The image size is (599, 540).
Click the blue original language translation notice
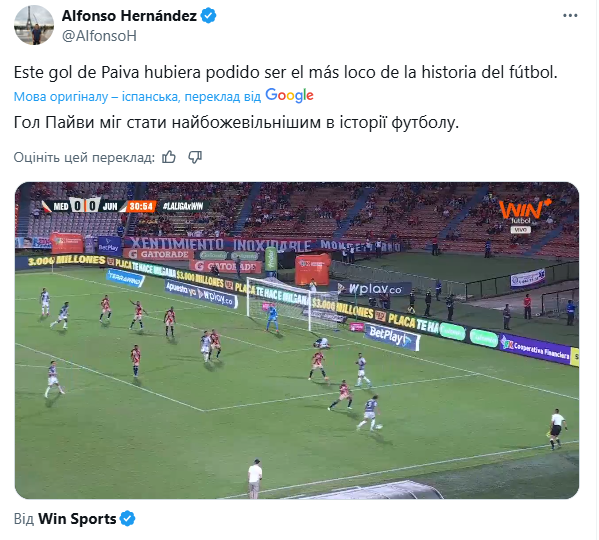pos(137,97)
